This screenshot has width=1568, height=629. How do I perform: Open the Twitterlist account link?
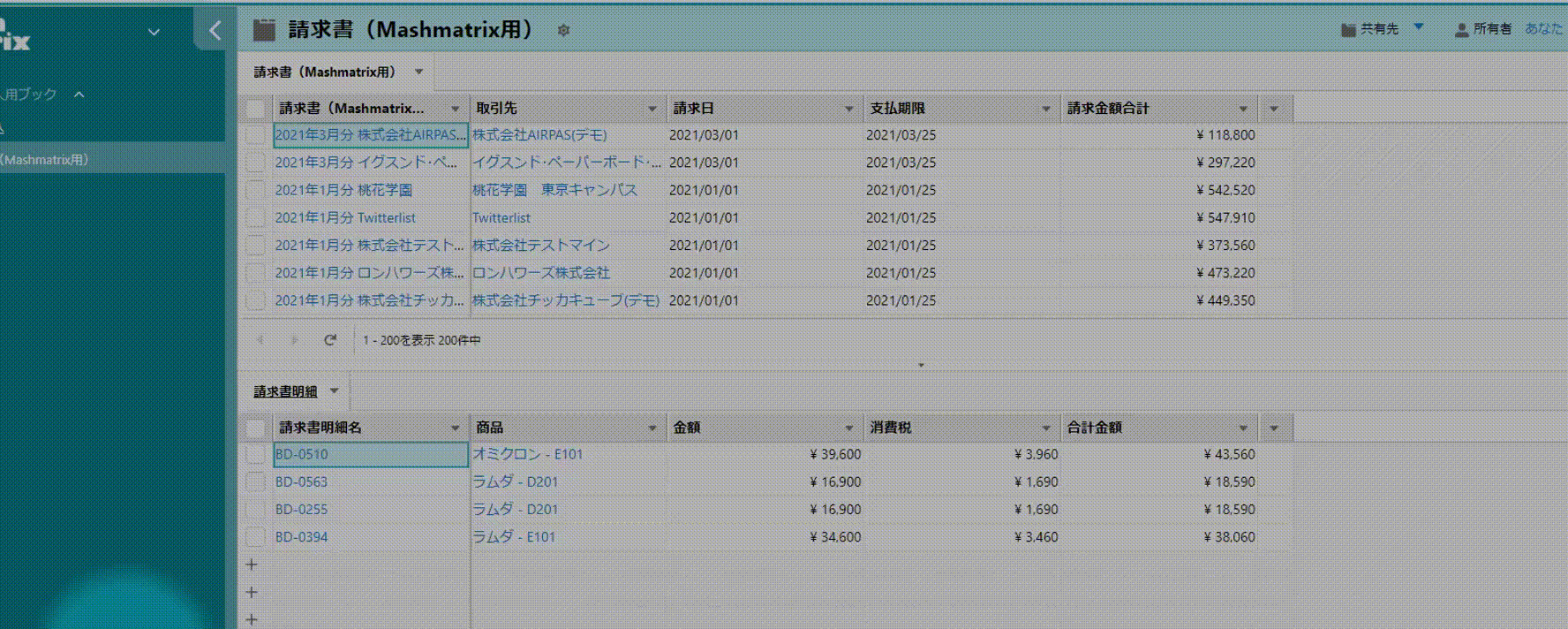coord(501,217)
